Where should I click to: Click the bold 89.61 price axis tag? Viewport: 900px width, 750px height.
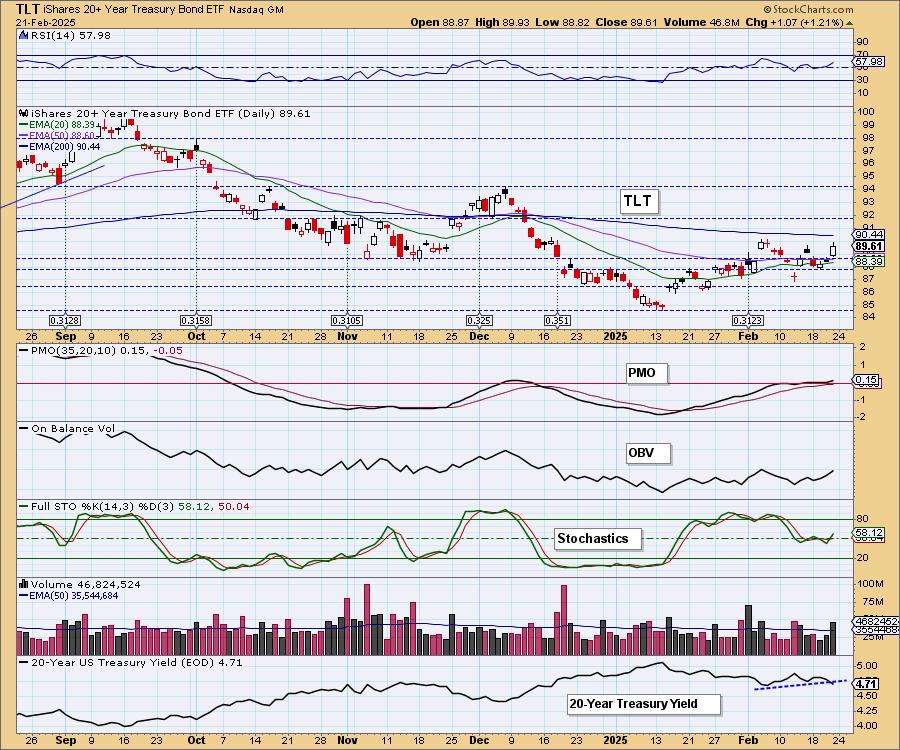[869, 246]
